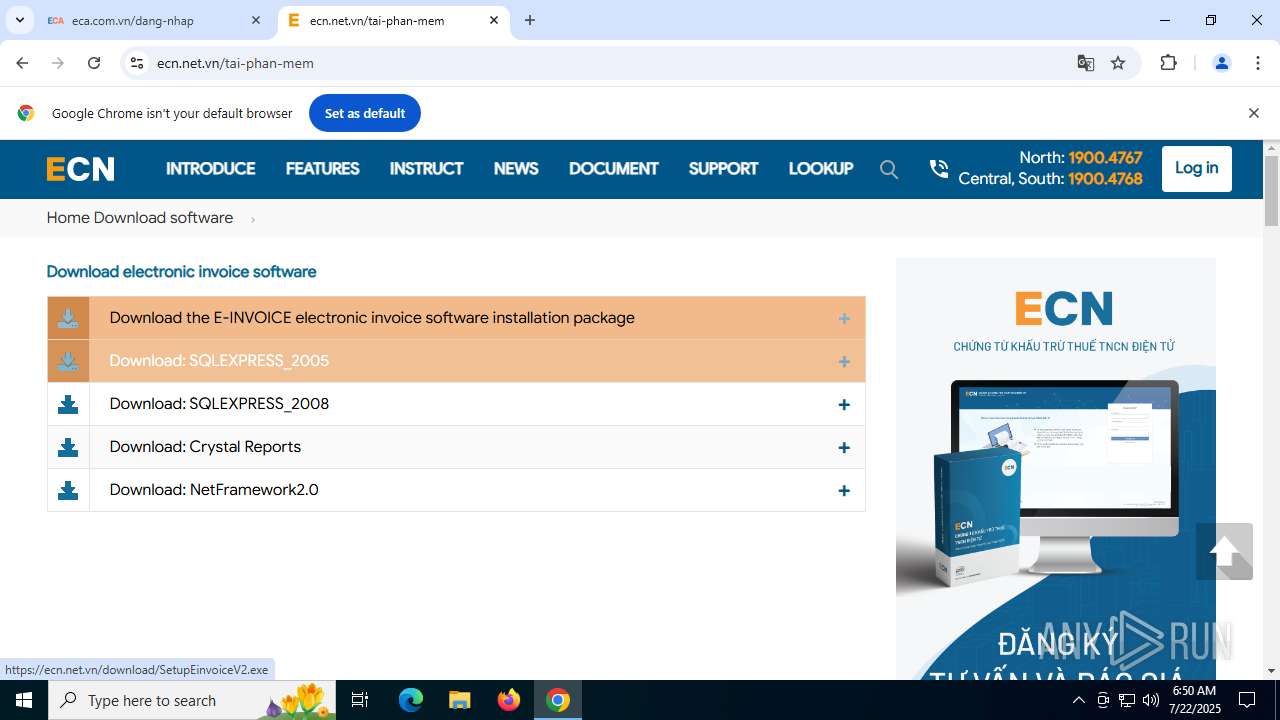This screenshot has width=1280, height=720.
Task: Open the Chrome profile avatar
Action: tap(1221, 63)
